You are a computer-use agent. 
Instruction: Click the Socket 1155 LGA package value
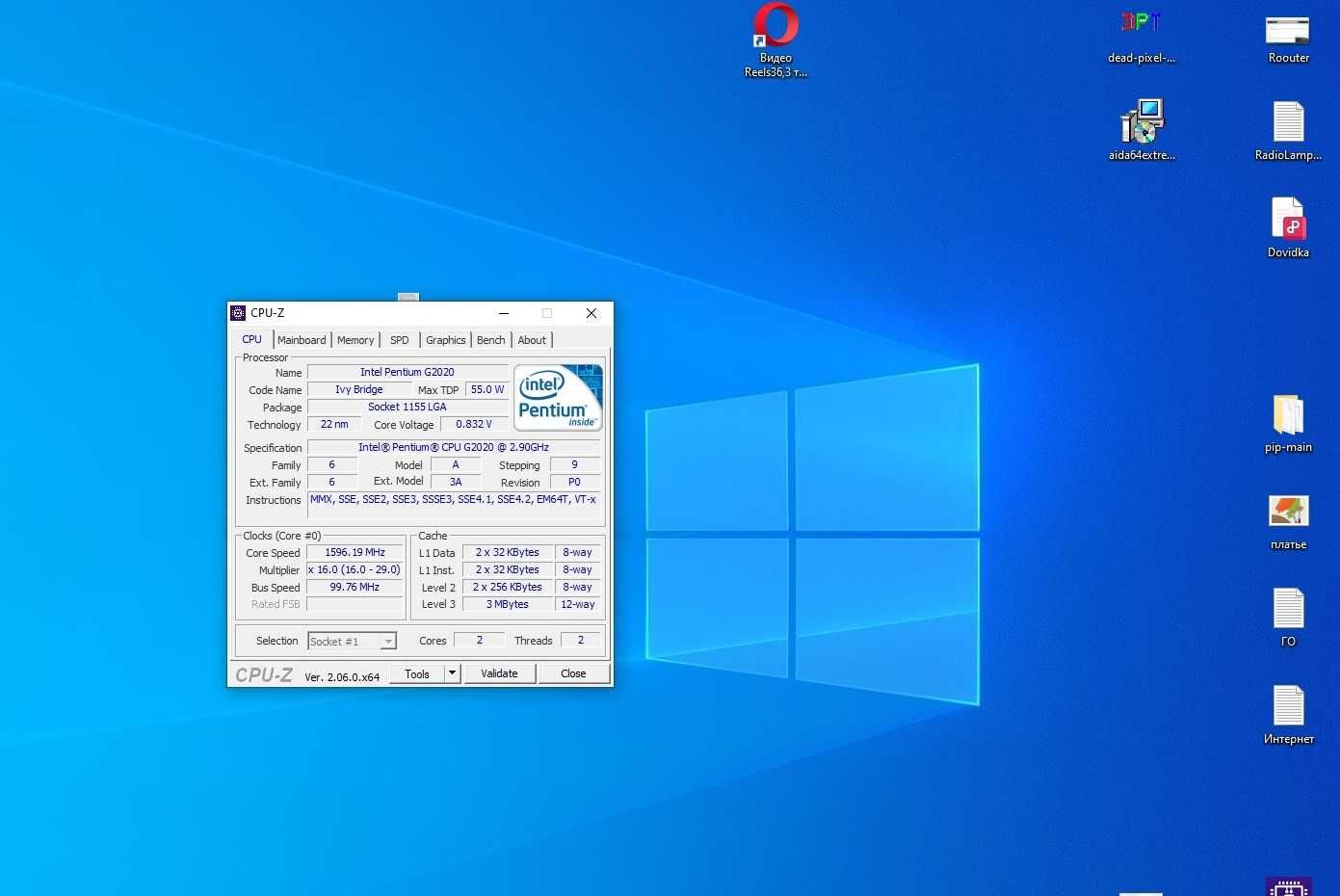point(407,407)
